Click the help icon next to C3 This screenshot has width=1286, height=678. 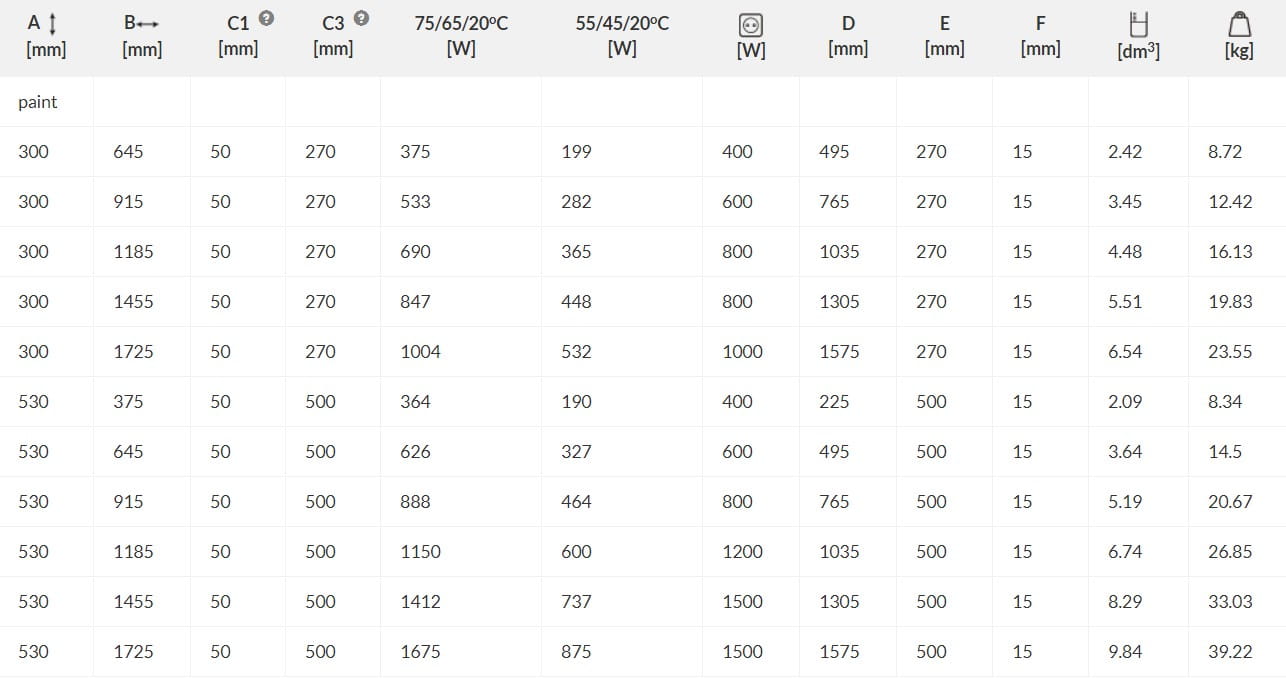point(362,18)
